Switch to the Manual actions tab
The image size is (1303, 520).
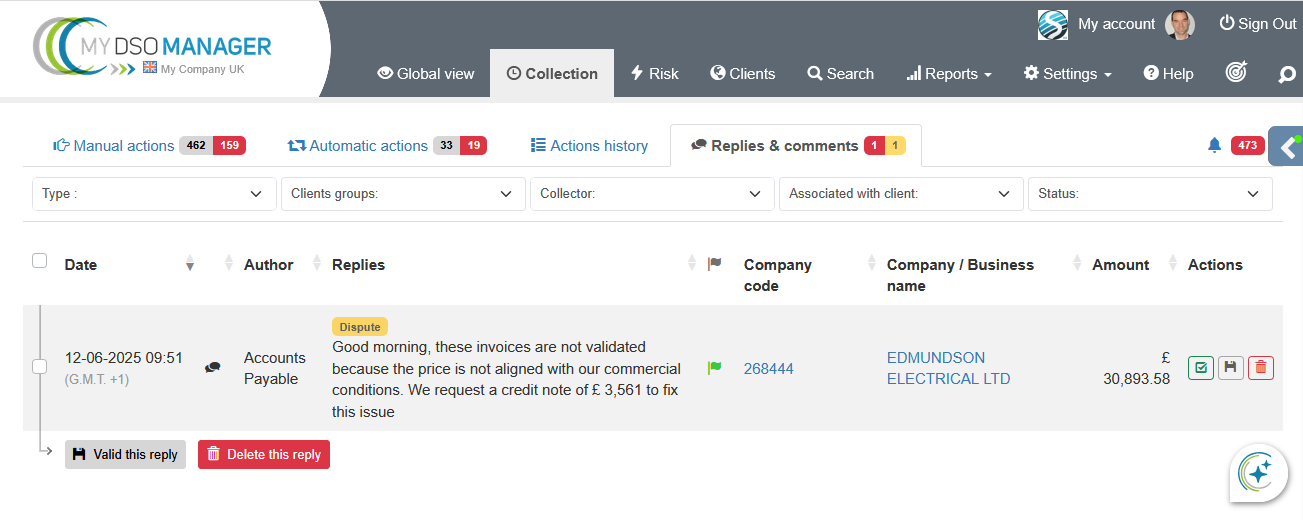point(114,146)
